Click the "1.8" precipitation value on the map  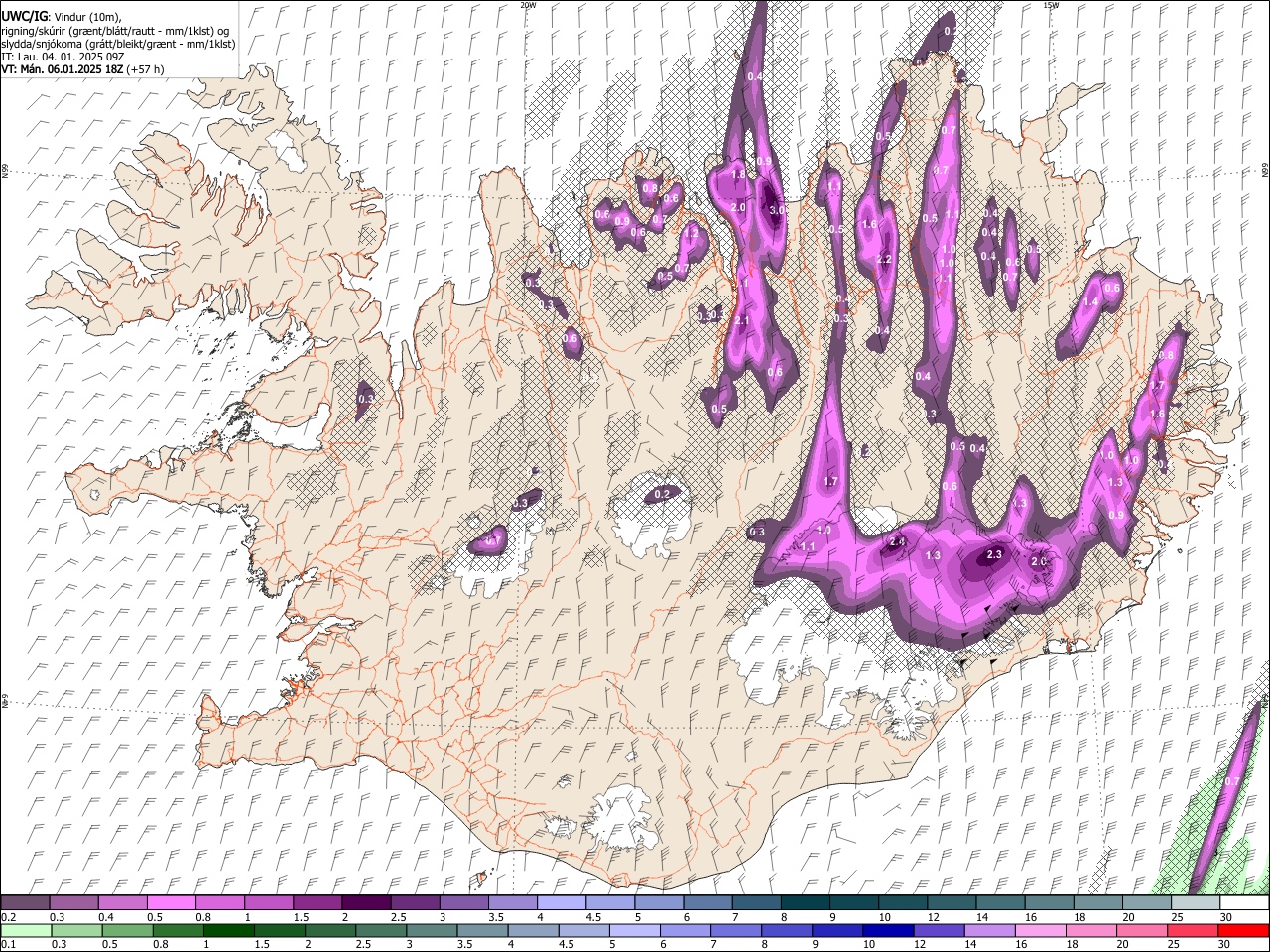738,175
